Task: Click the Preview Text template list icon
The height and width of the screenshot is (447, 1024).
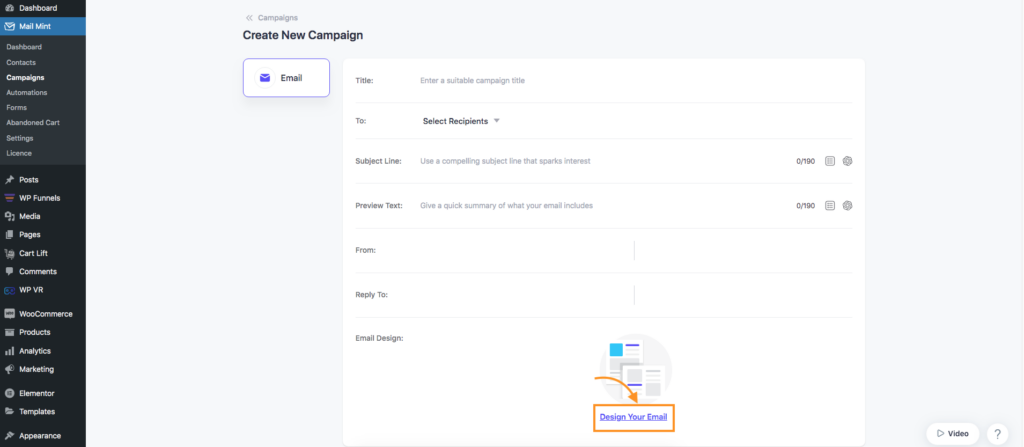Action: (829, 205)
